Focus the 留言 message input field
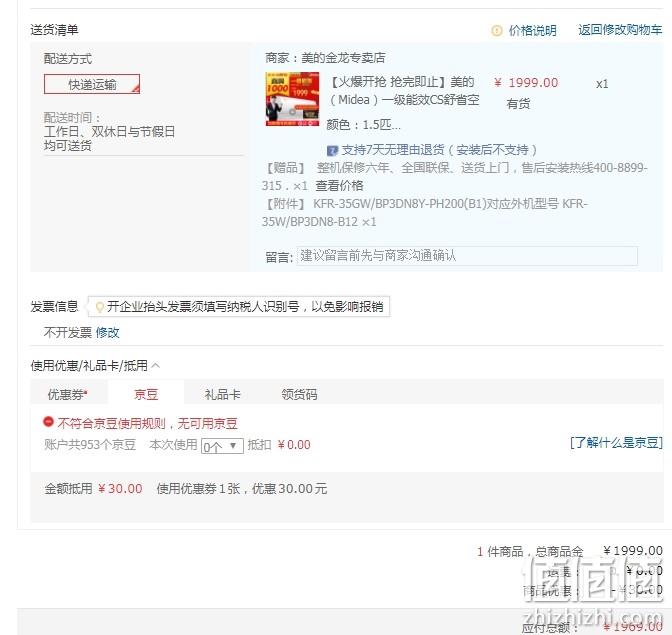 tap(467, 256)
